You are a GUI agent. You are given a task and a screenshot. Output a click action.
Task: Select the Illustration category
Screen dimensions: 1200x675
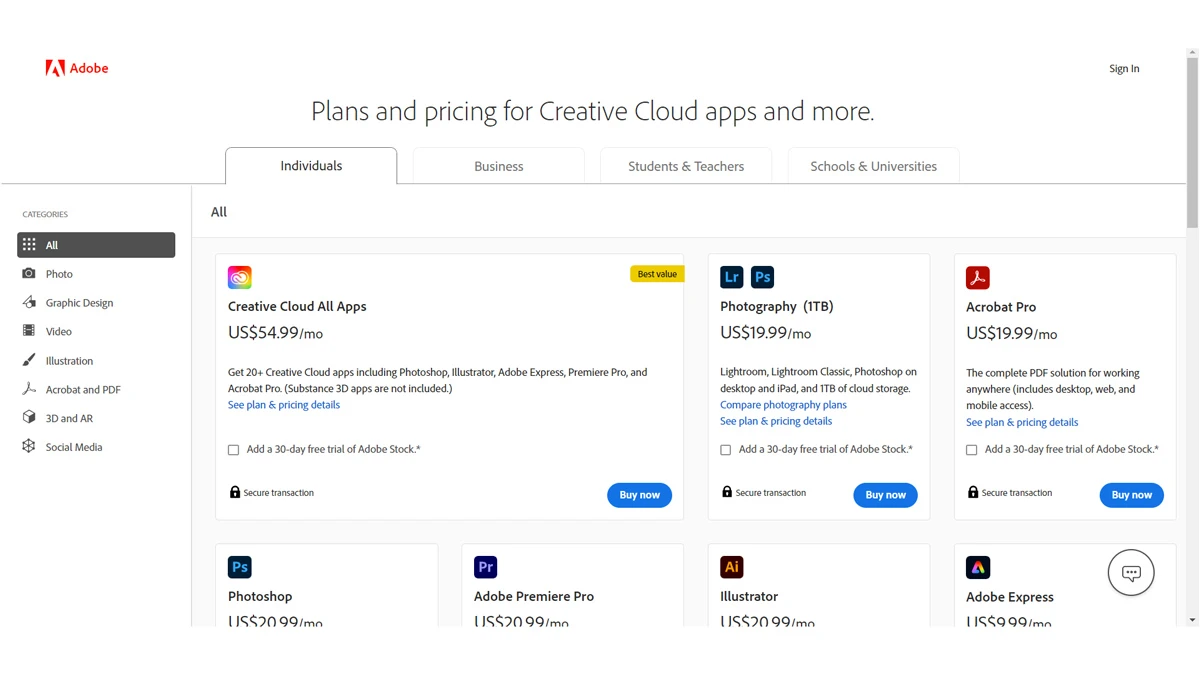click(x=96, y=360)
